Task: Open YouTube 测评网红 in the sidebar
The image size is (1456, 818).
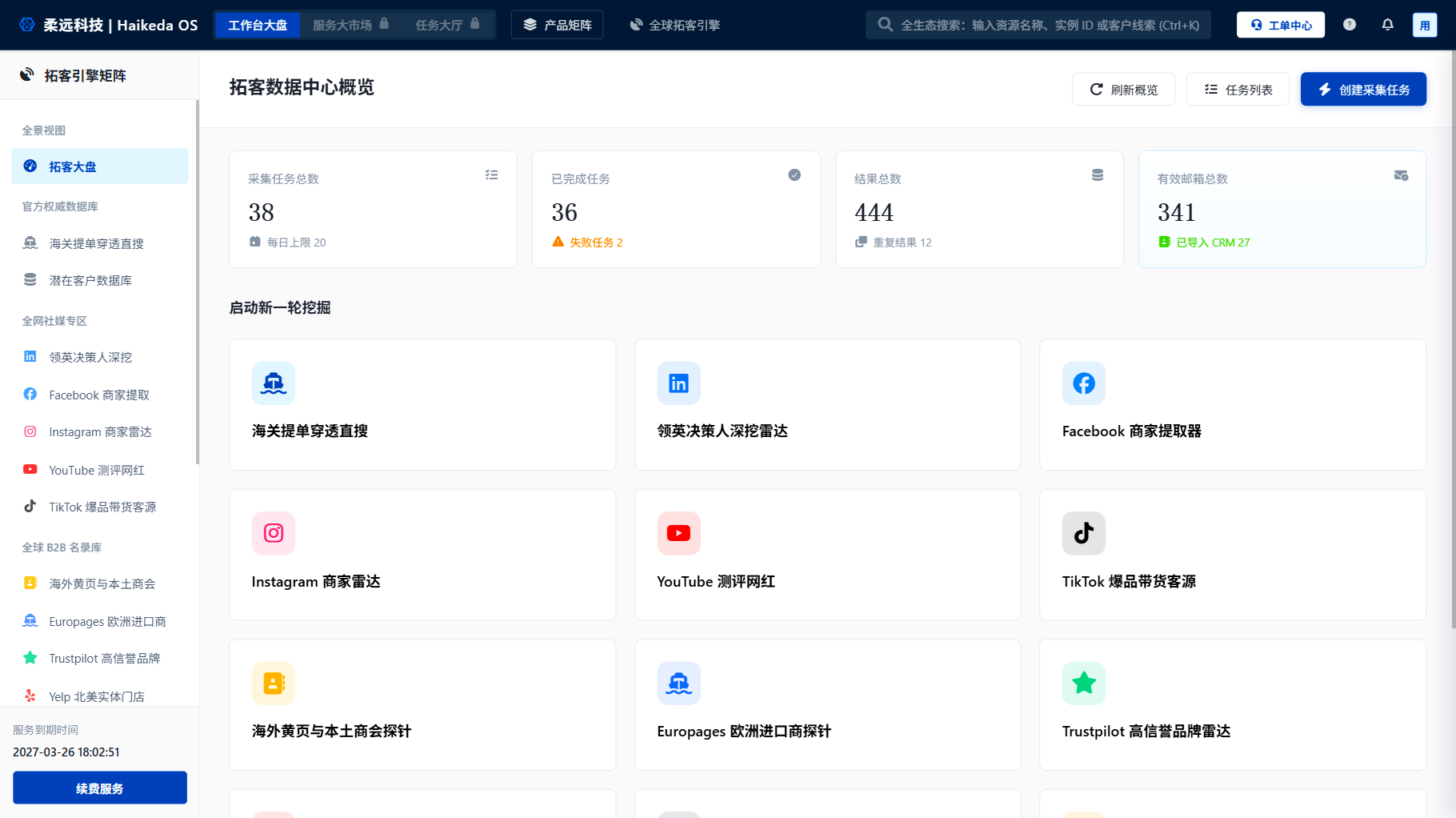Action: pos(100,470)
